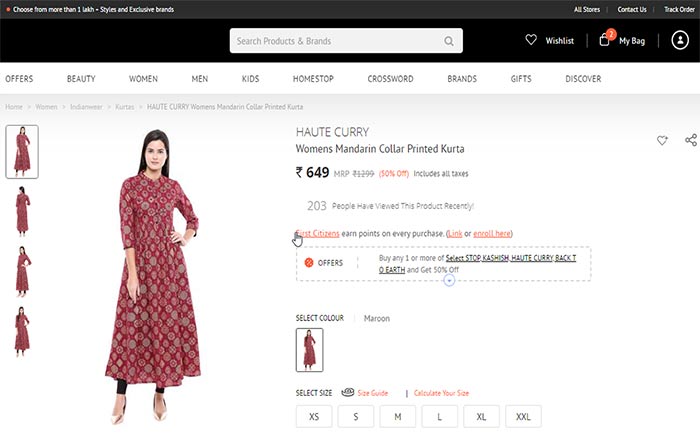Click the search magnifier icon
Image resolution: width=700 pixels, height=435 pixels.
(x=449, y=41)
